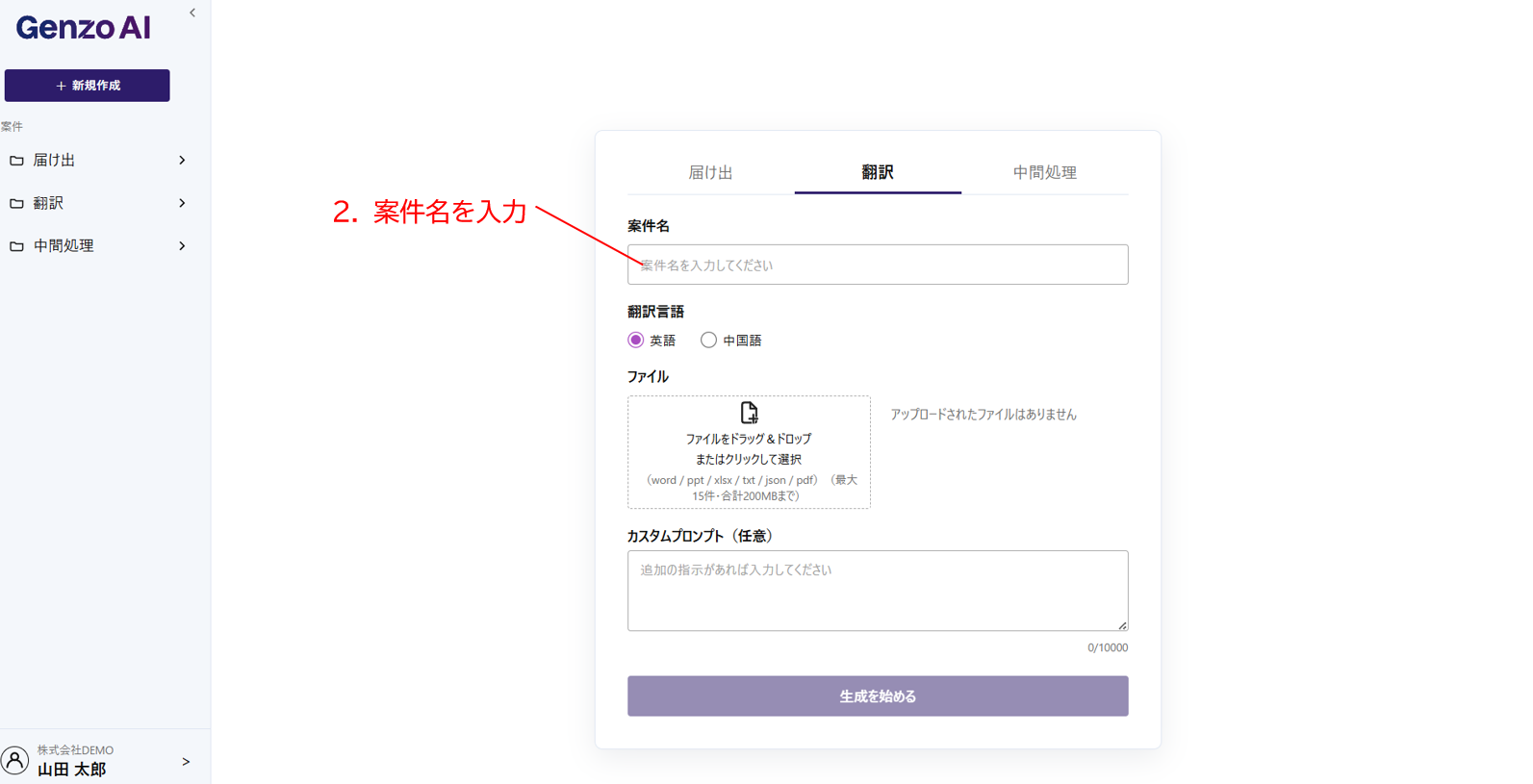Screen dimensions: 1533x784
Task: Switch to the 届け出 tab
Action: click(711, 173)
